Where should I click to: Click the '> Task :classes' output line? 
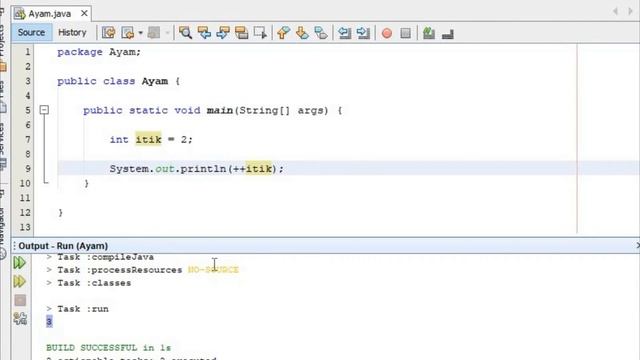coord(89,283)
